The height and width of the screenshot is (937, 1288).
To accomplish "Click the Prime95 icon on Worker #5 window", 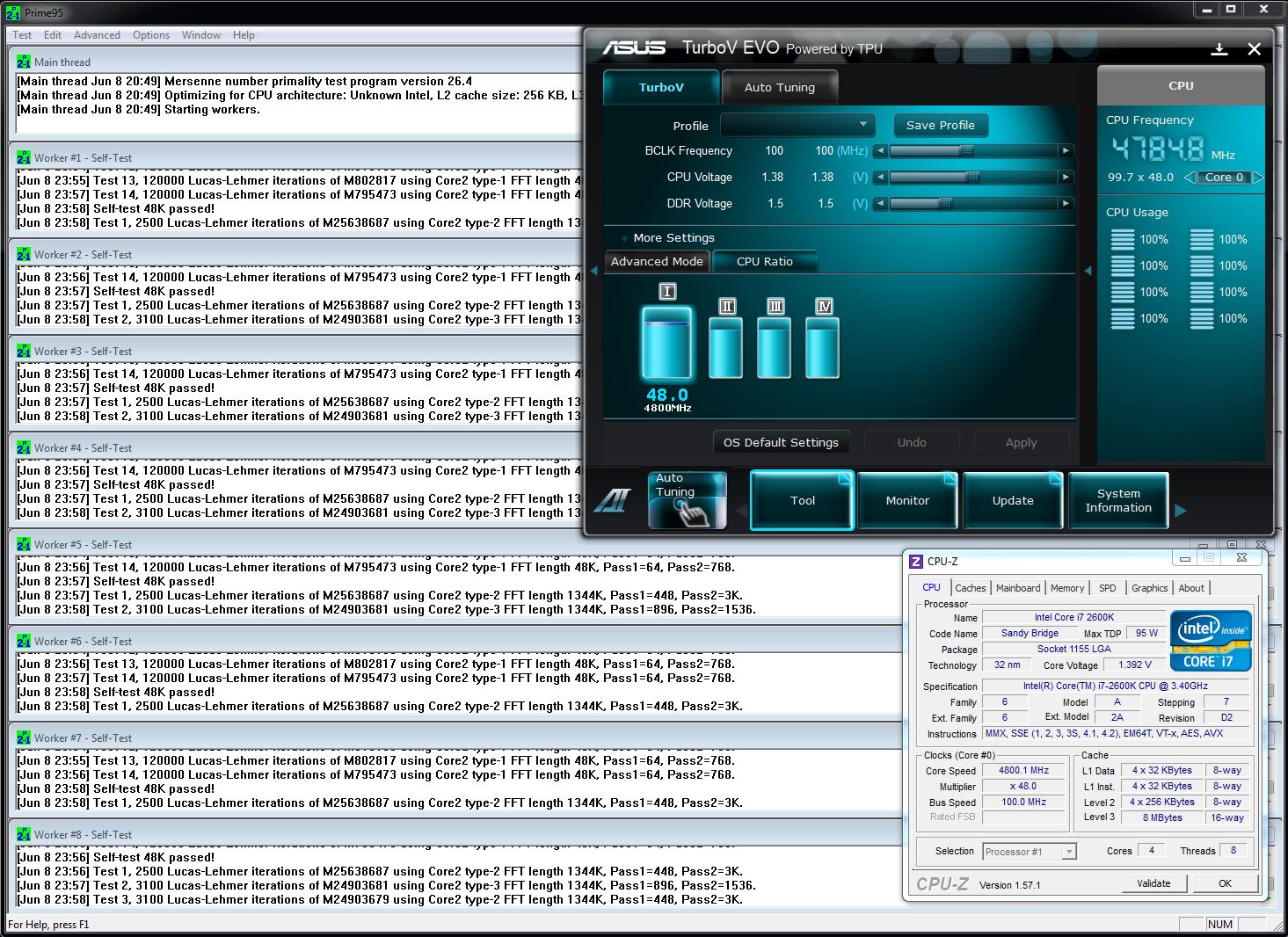I will click(24, 545).
